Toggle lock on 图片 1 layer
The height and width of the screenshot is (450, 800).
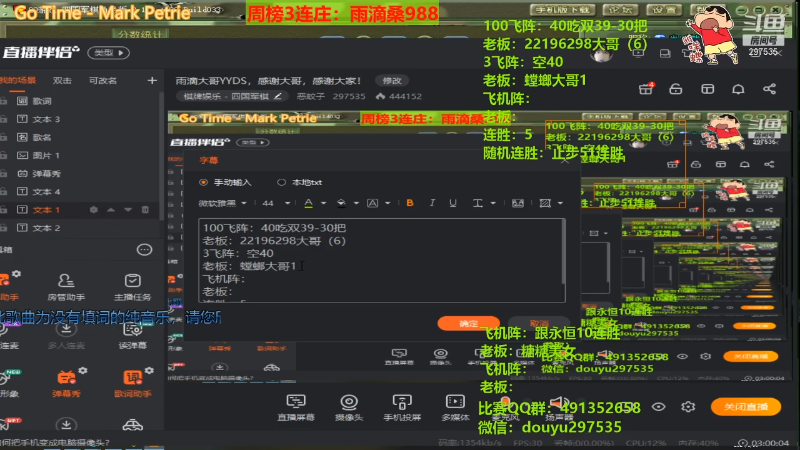(x=4, y=155)
